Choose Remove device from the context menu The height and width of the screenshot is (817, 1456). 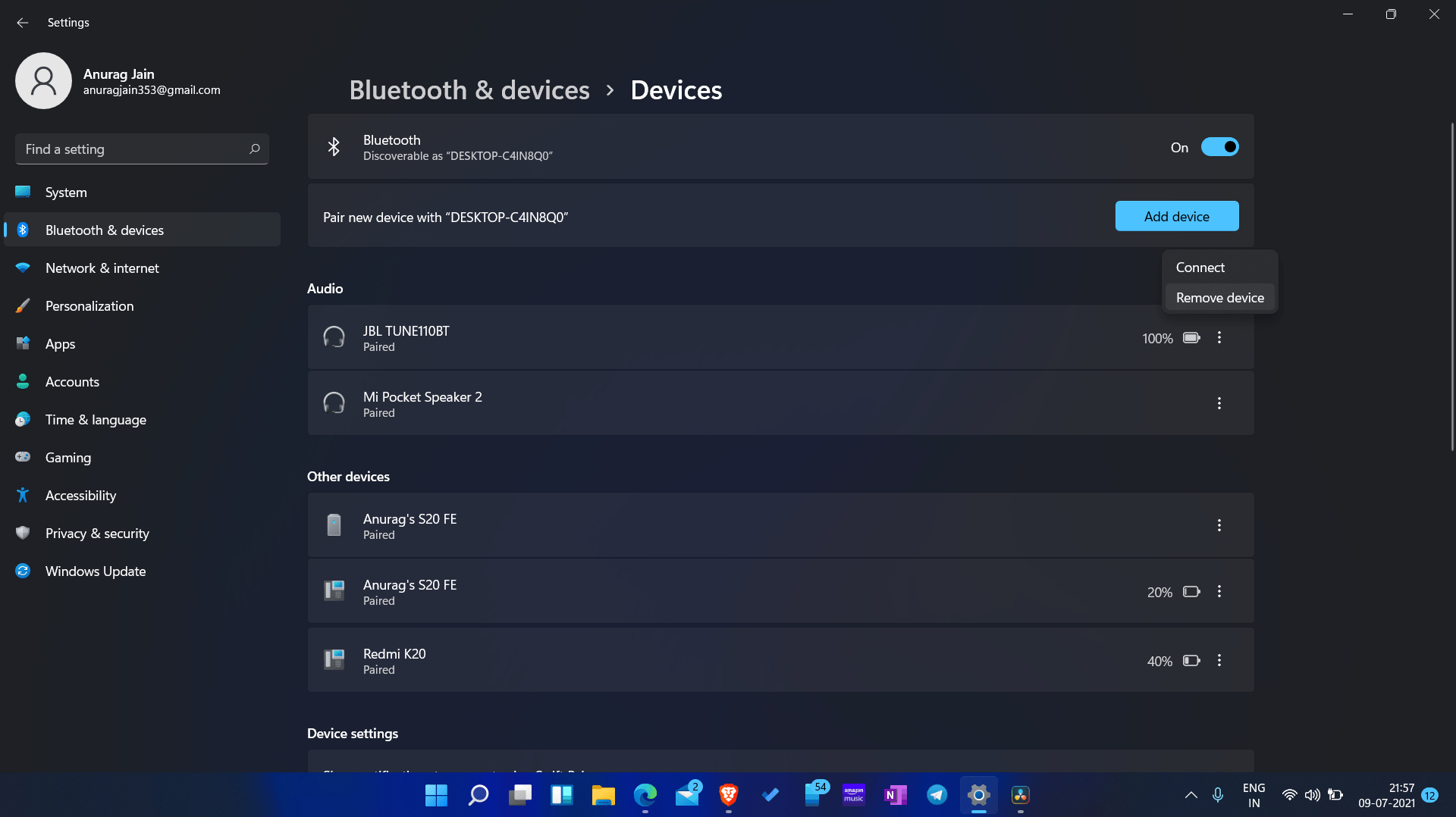(1219, 298)
